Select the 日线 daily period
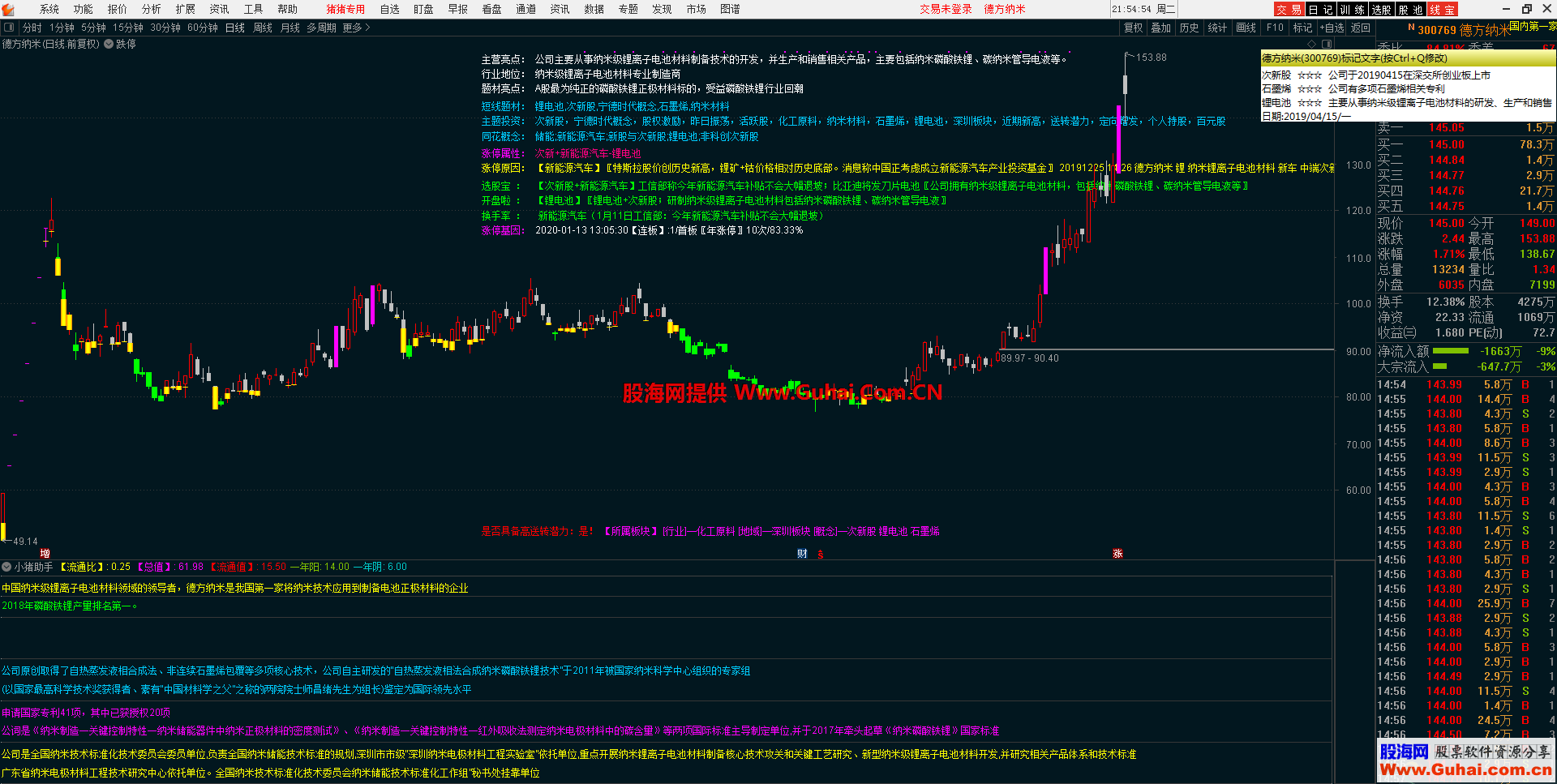 pos(235,28)
